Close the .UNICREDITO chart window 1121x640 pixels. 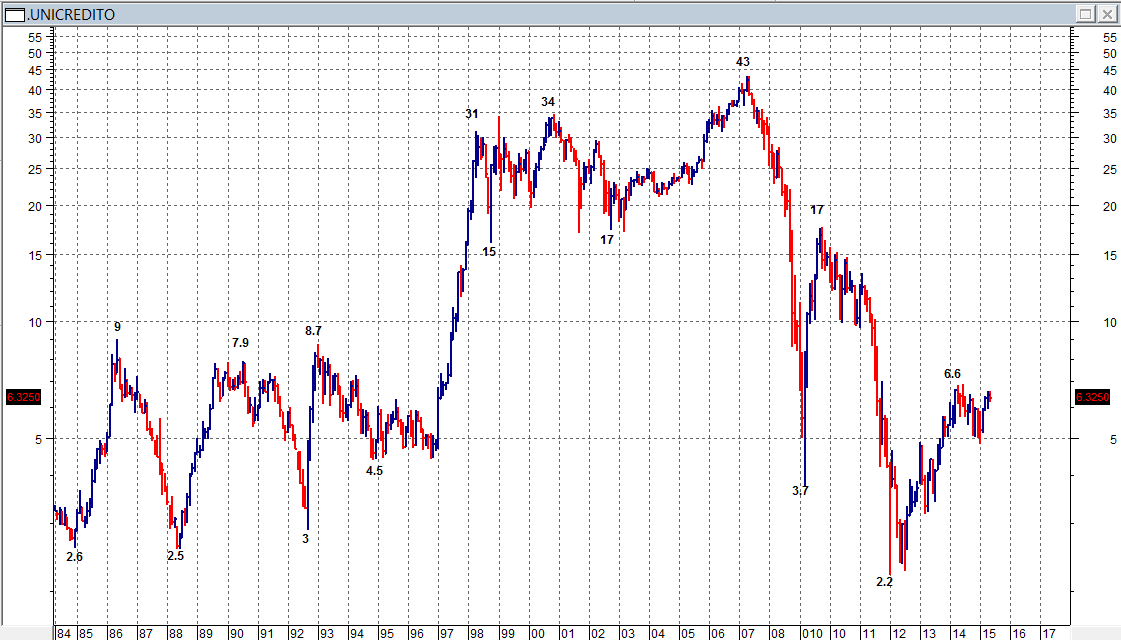point(1107,14)
